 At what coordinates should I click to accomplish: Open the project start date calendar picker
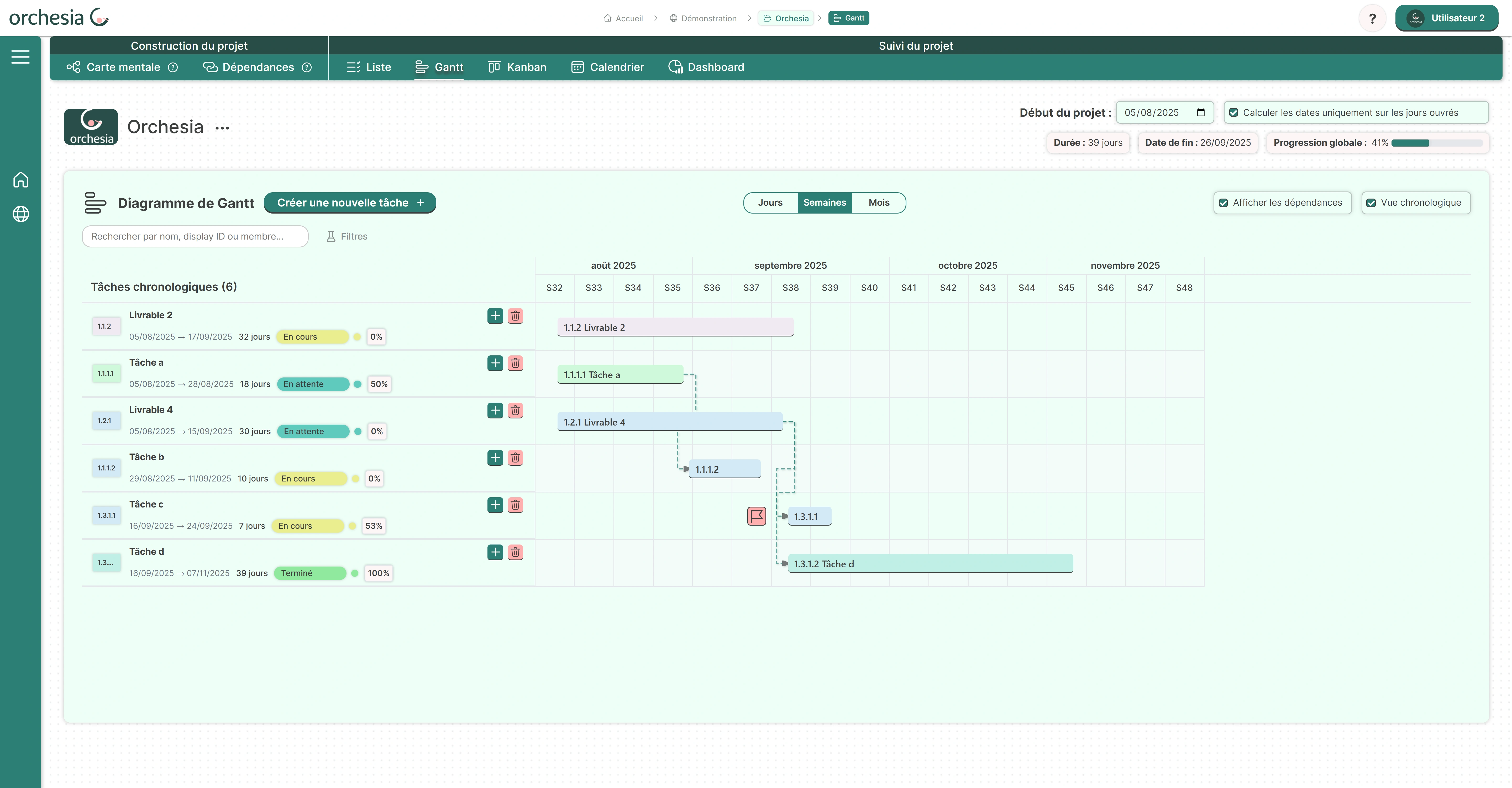point(1201,112)
